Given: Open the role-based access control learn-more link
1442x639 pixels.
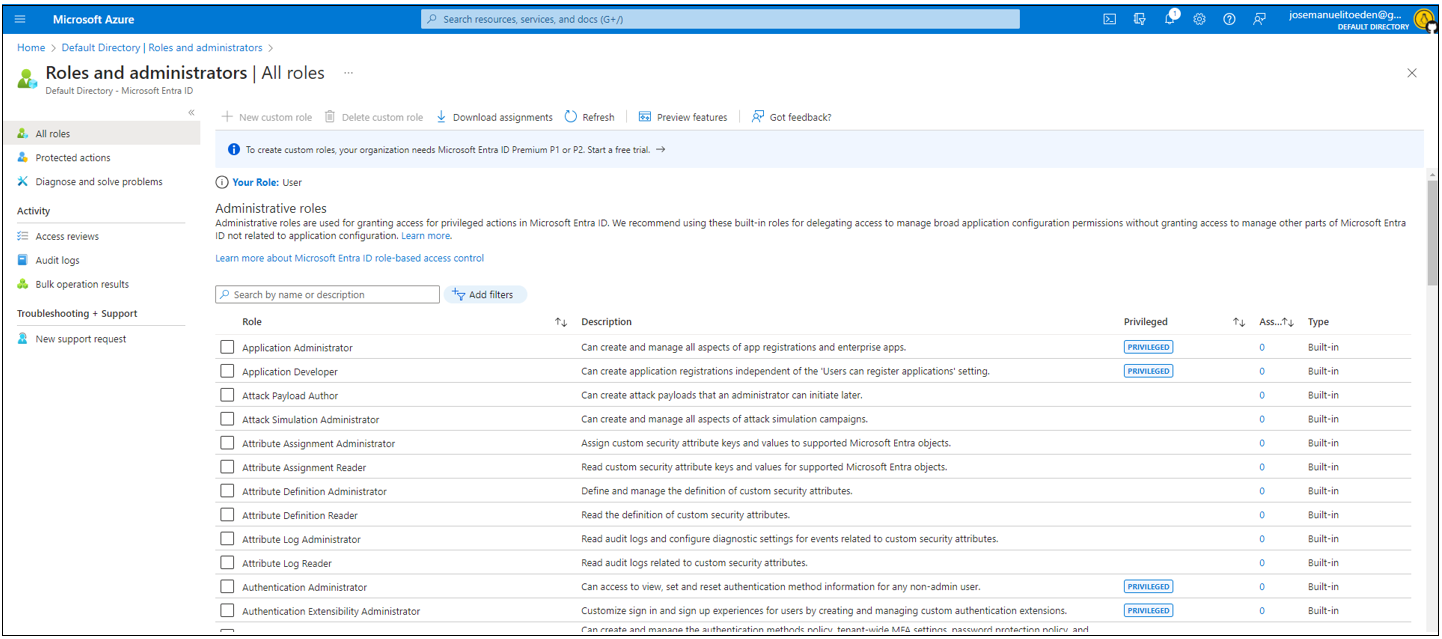Looking at the screenshot, I should click(x=350, y=258).
